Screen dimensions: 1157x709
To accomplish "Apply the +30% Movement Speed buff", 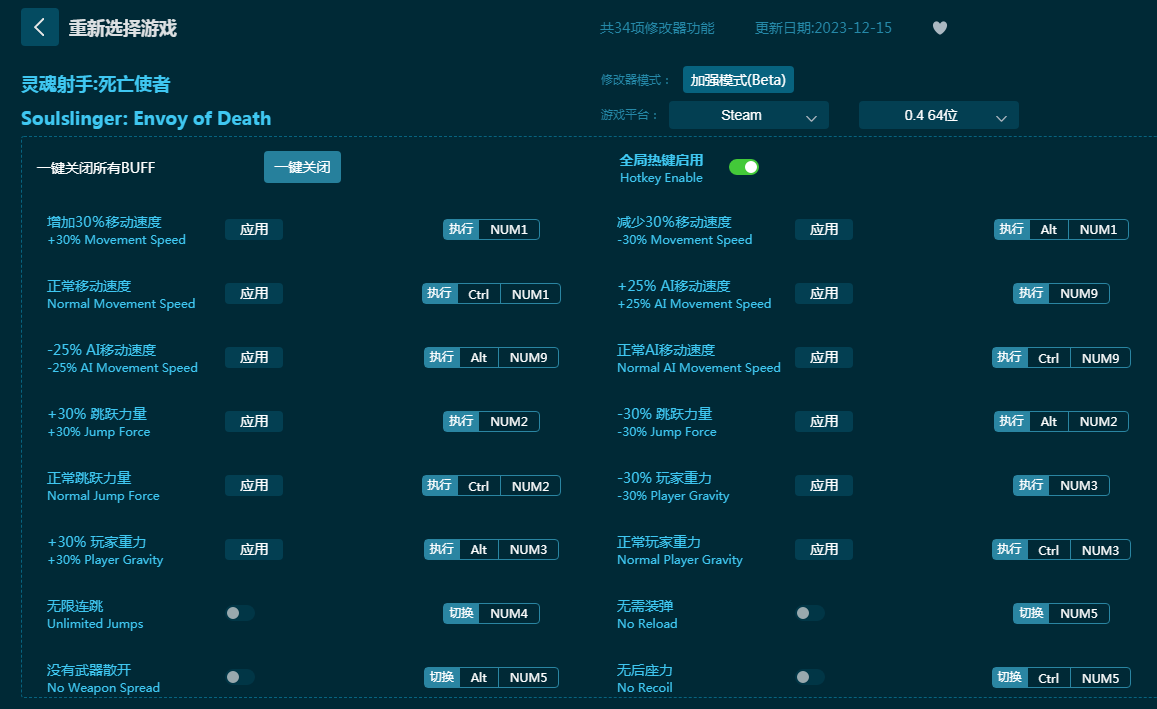I will pyautogui.click(x=254, y=229).
